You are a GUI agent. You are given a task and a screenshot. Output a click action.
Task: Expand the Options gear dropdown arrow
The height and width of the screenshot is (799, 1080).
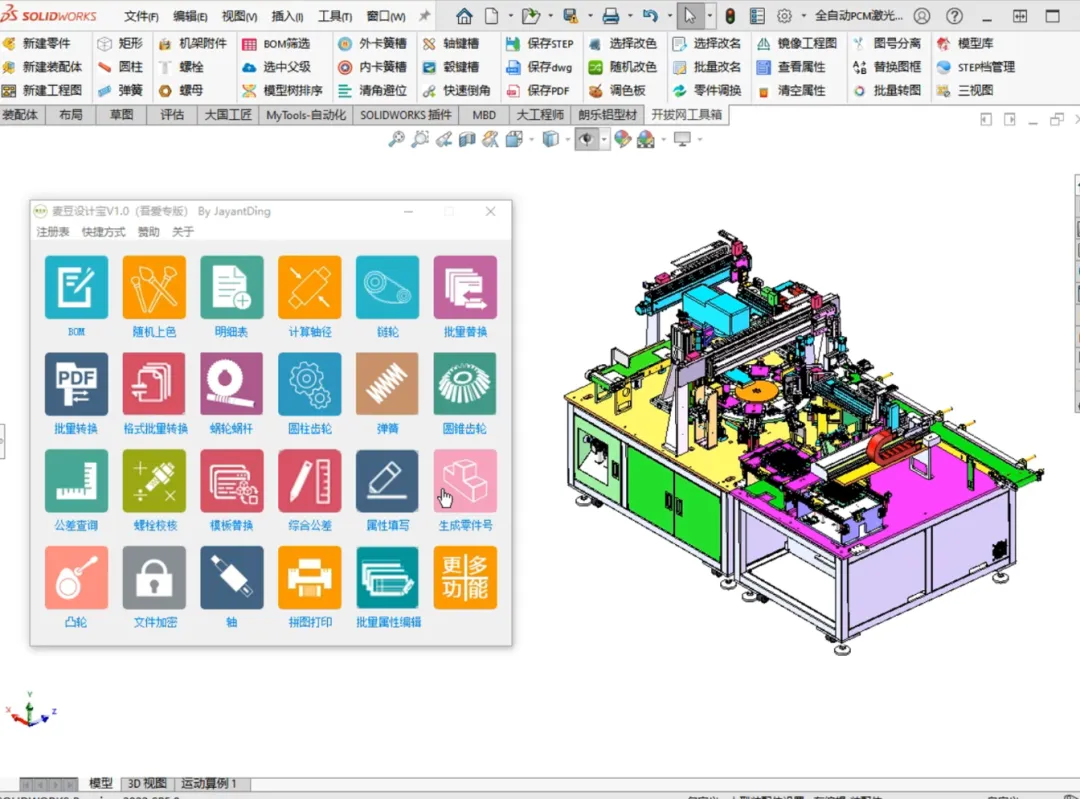803,16
